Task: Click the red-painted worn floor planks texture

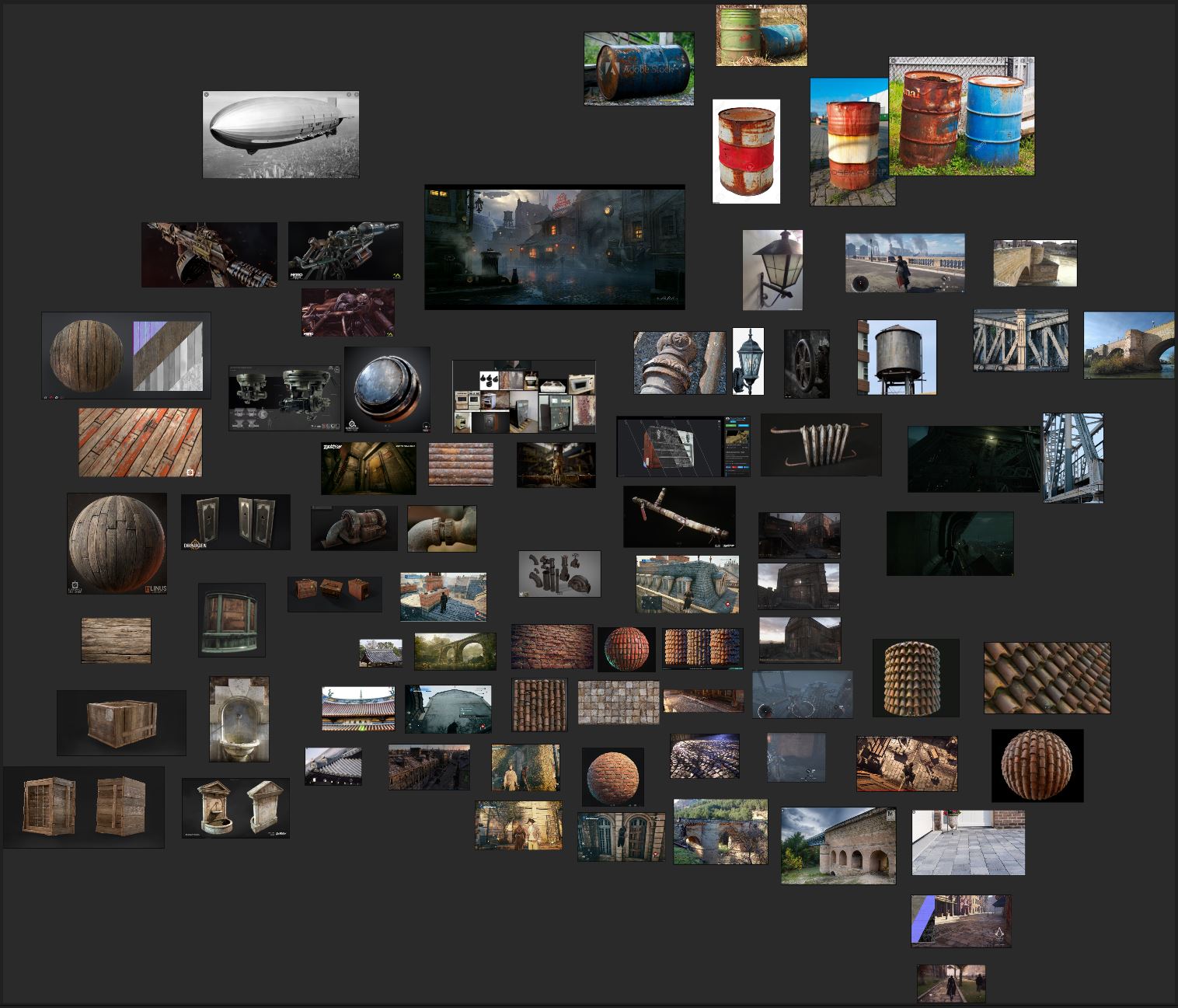Action: click(140, 442)
